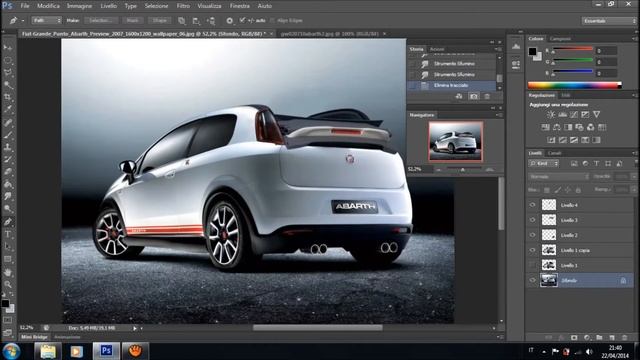This screenshot has height=360, width=640.
Task: Open the File menu
Action: (25, 6)
